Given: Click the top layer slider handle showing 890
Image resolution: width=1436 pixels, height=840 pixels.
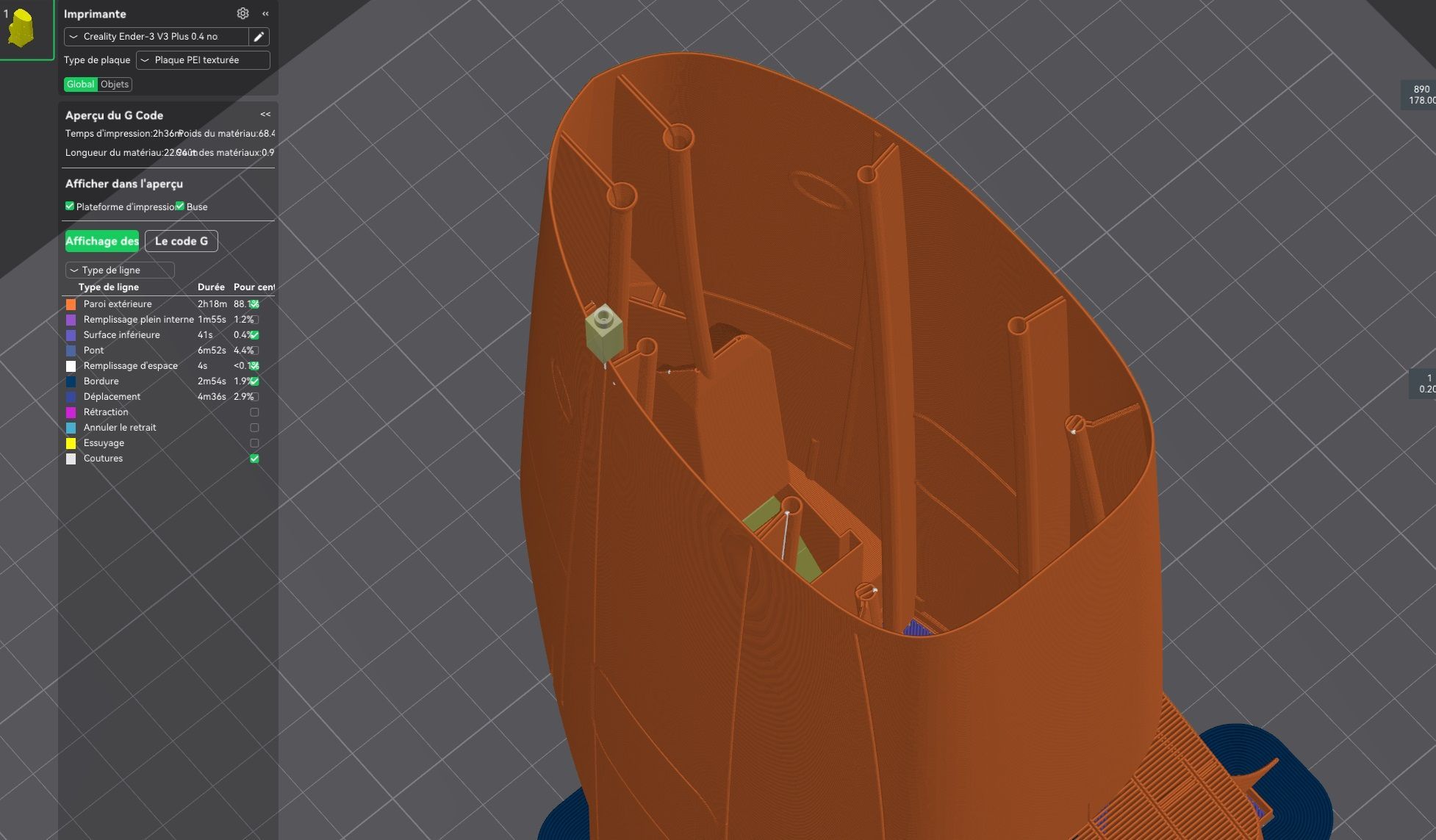Looking at the screenshot, I should [1420, 95].
